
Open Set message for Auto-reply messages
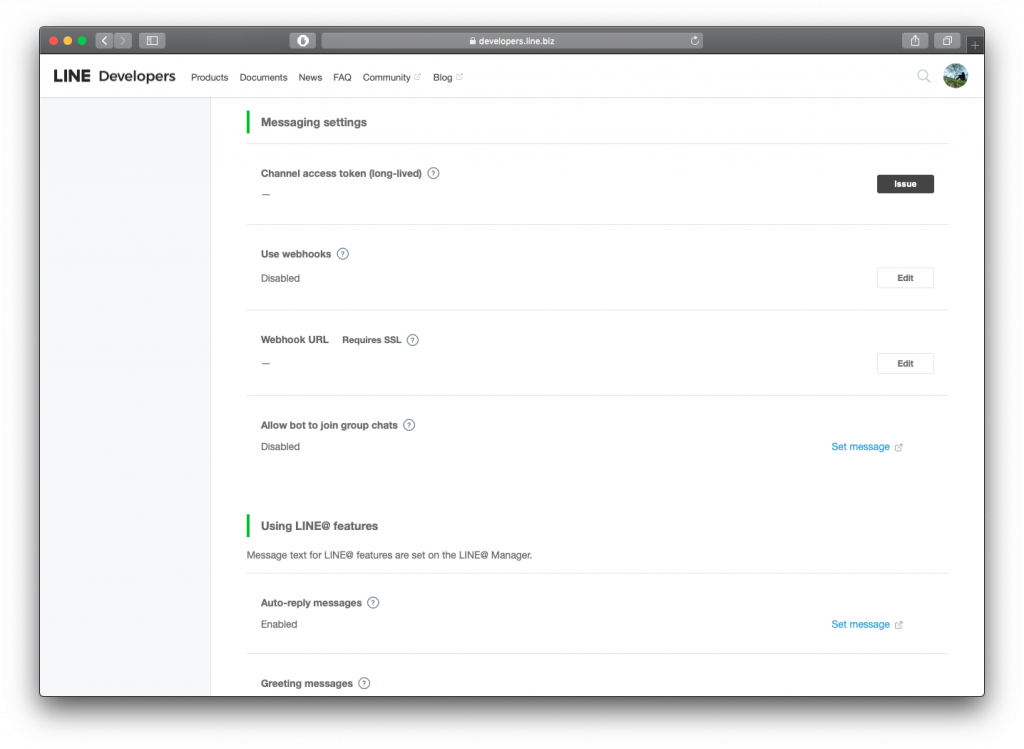coord(867,624)
